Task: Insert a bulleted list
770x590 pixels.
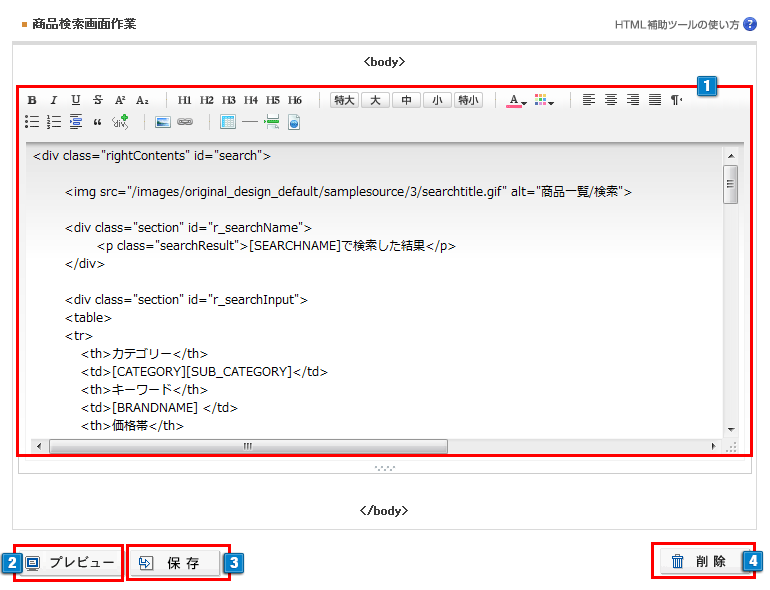Action: (x=32, y=123)
